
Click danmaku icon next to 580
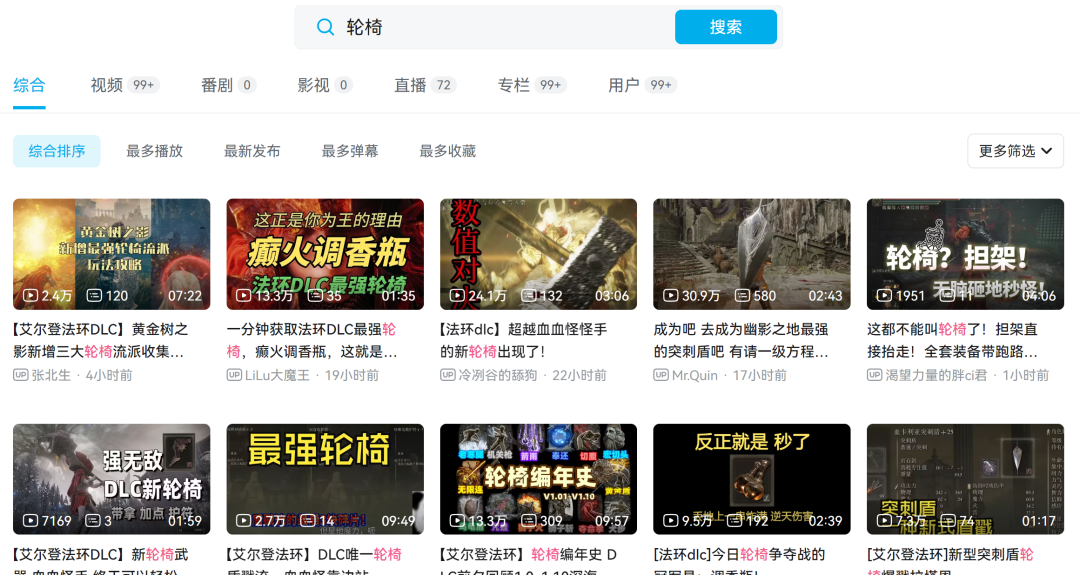click(x=742, y=295)
